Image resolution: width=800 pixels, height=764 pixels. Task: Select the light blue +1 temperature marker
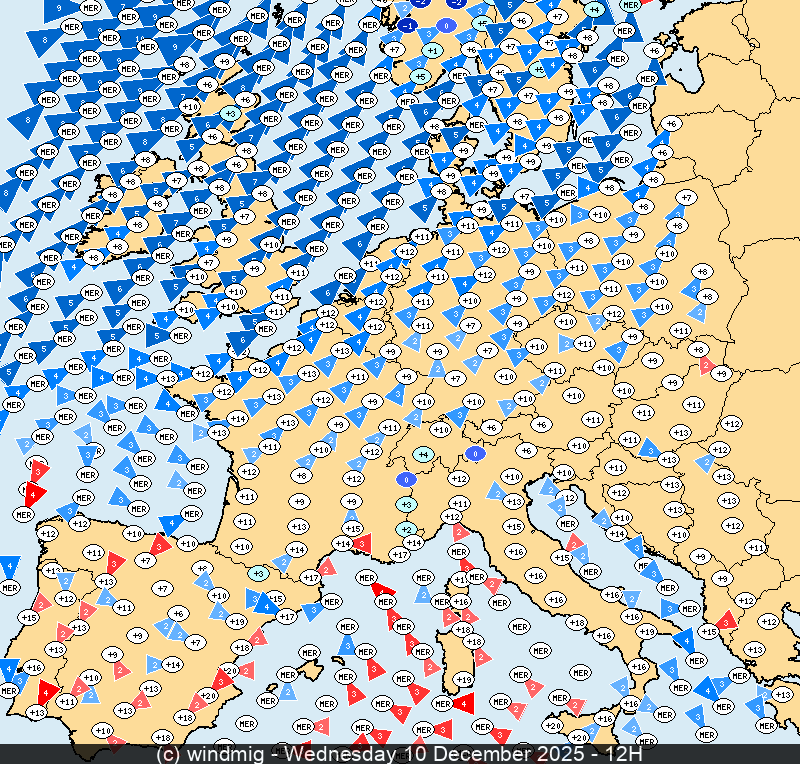pos(432,50)
